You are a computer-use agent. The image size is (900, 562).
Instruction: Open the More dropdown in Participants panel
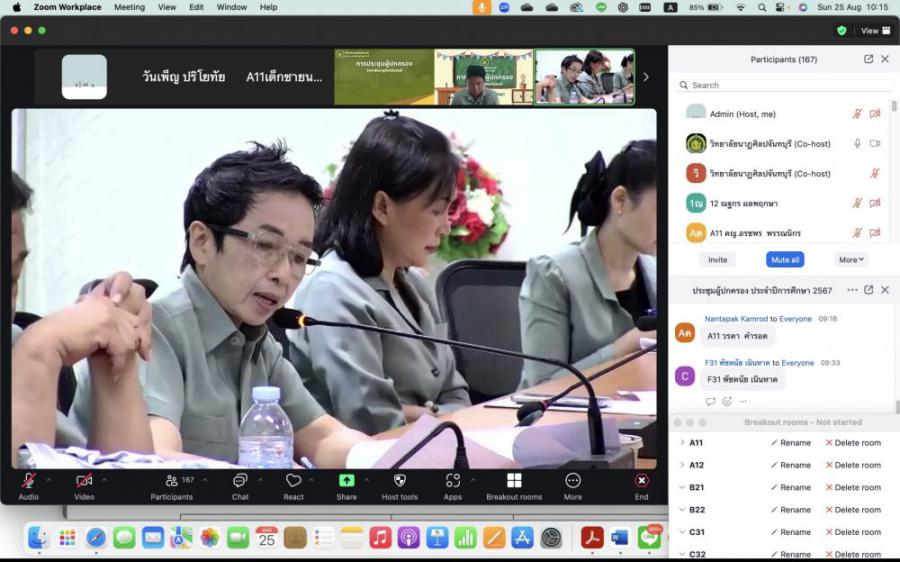click(x=851, y=259)
